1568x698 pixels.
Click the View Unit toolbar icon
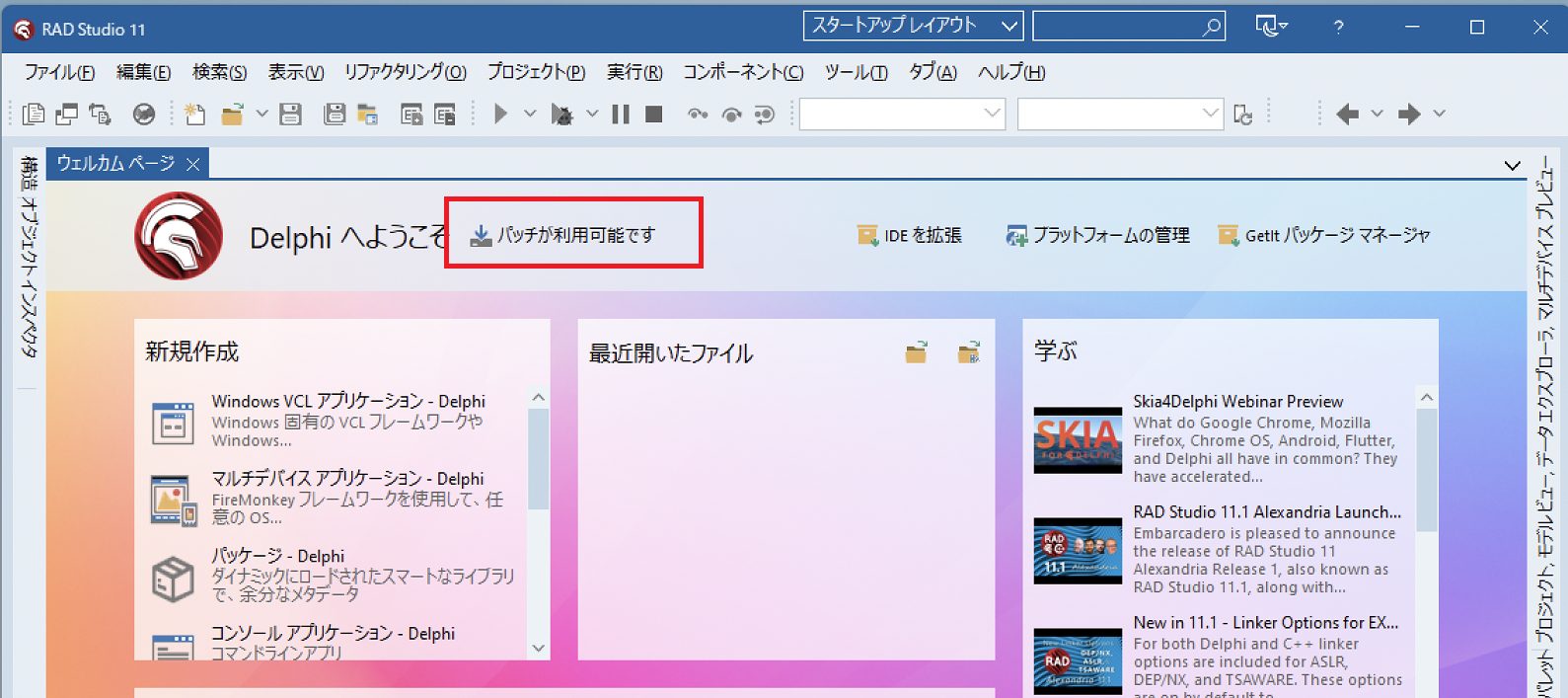34,115
